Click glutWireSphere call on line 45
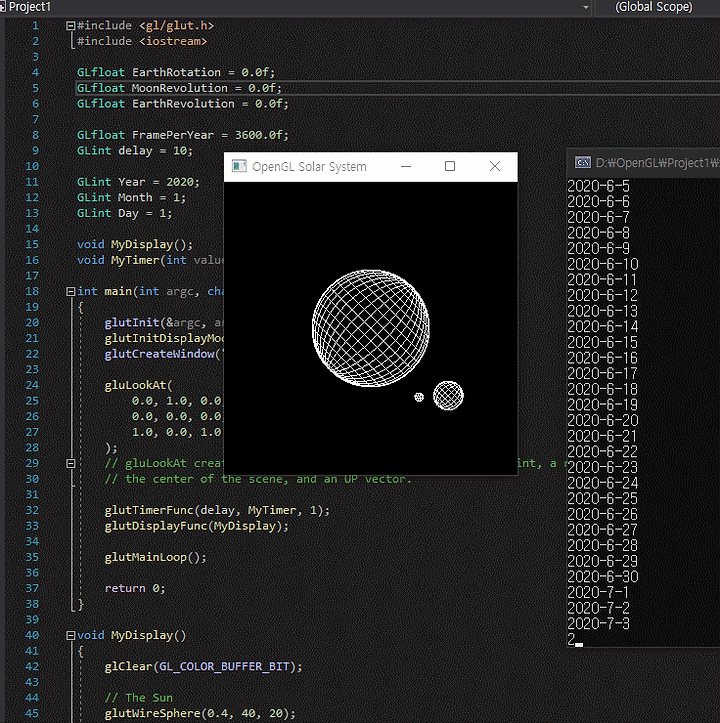Image resolution: width=720 pixels, height=723 pixels. pyautogui.click(x=200, y=714)
